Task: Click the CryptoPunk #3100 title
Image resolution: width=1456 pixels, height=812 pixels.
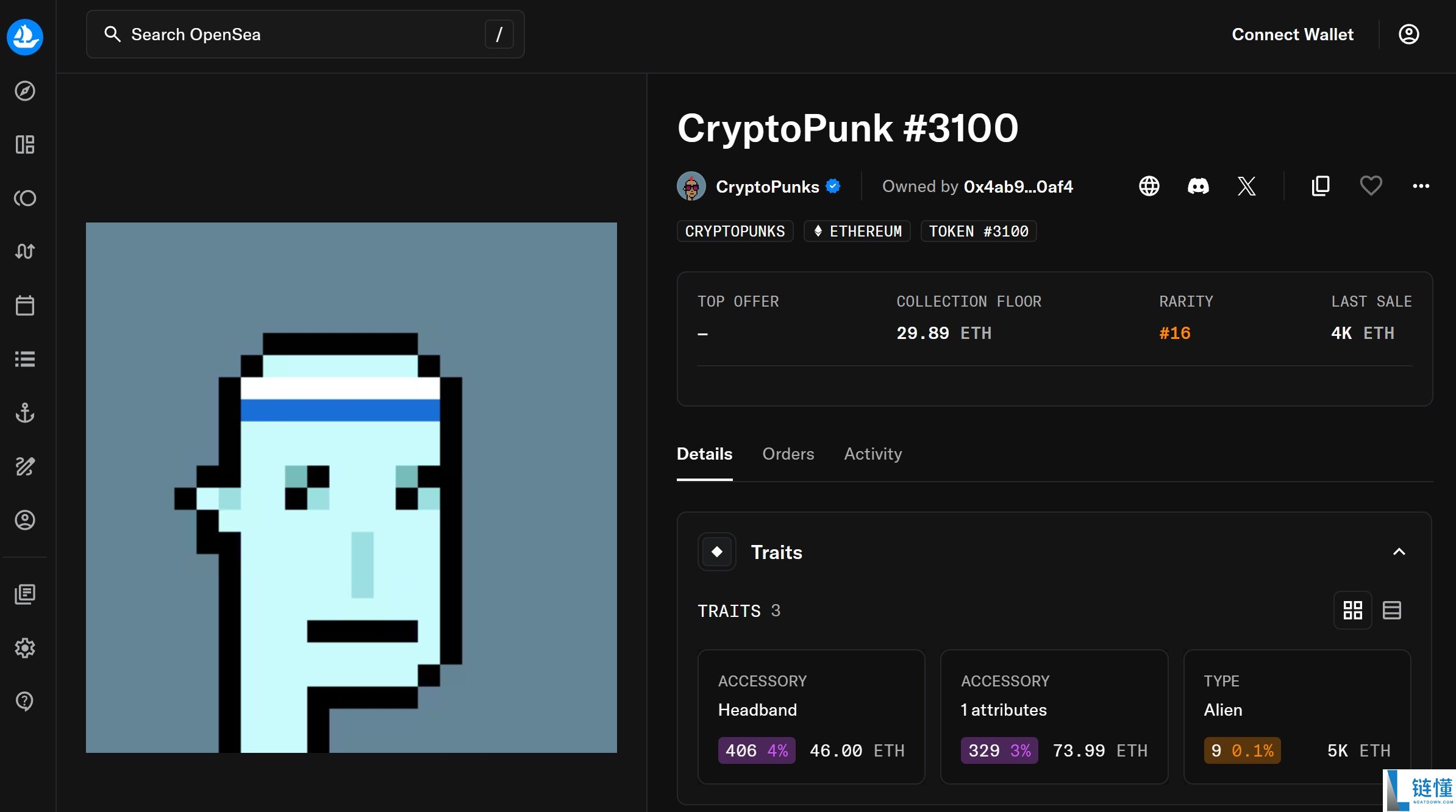Action: coord(848,128)
